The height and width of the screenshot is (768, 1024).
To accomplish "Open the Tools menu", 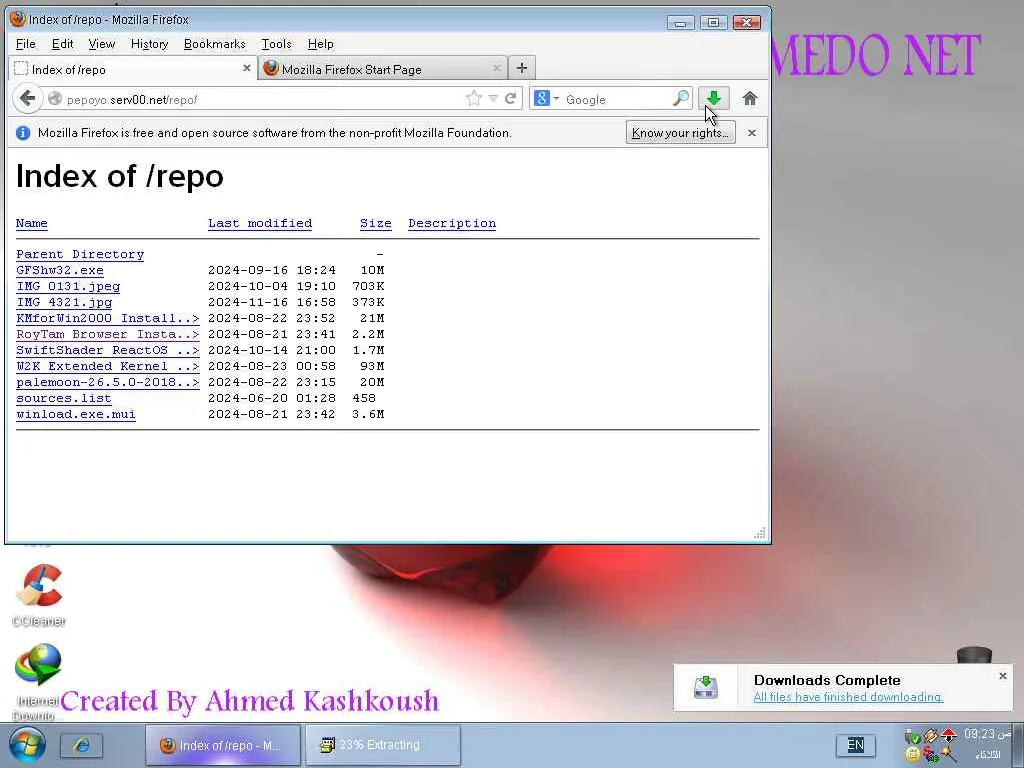I will (x=276, y=44).
